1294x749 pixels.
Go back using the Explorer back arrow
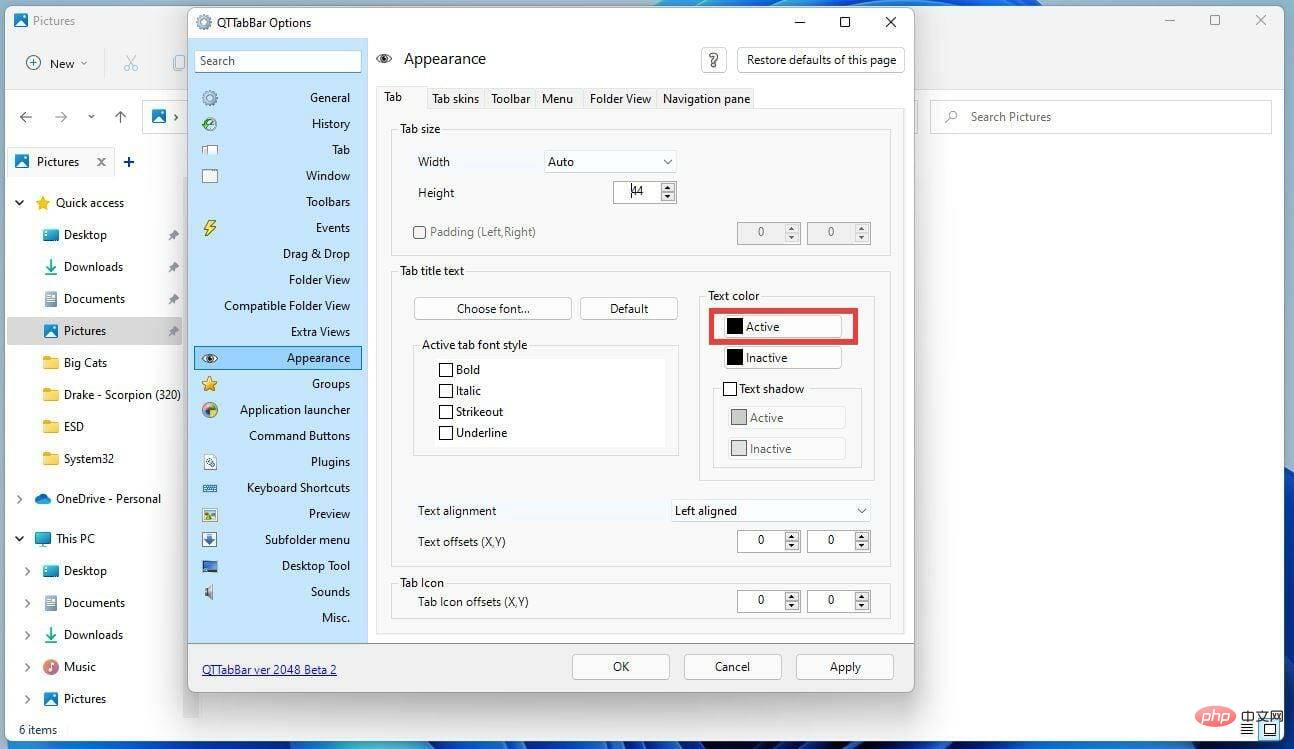pos(26,117)
